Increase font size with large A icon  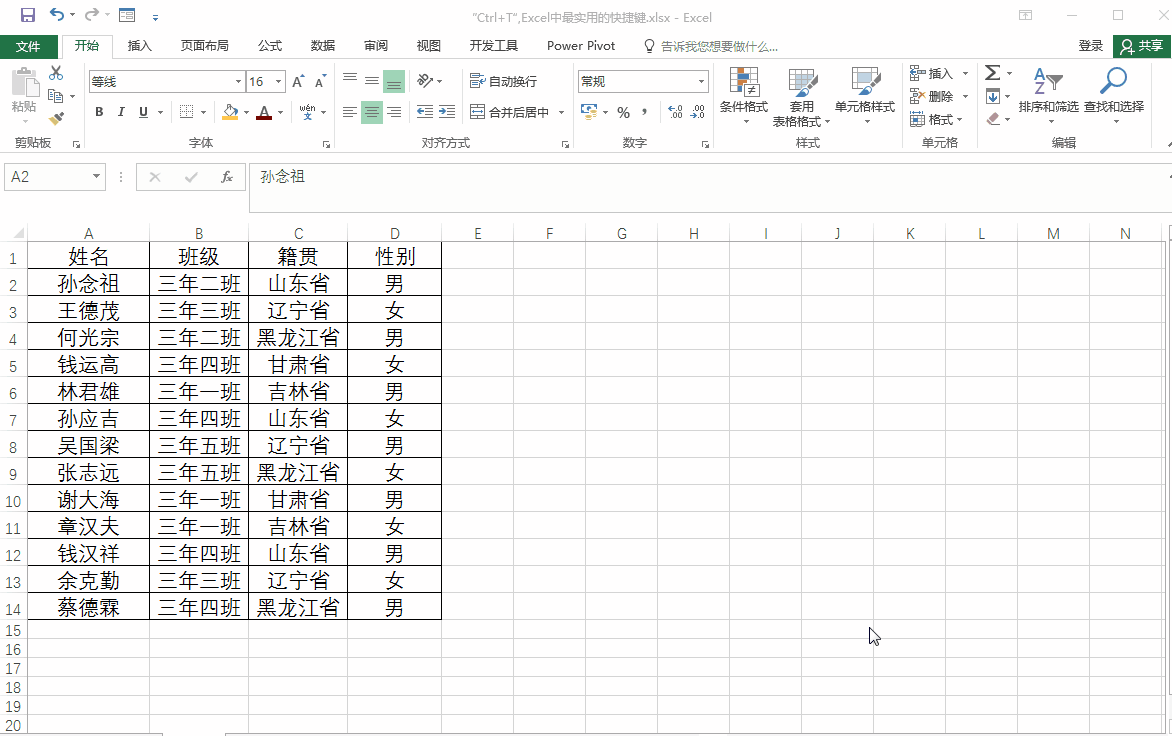(298, 81)
